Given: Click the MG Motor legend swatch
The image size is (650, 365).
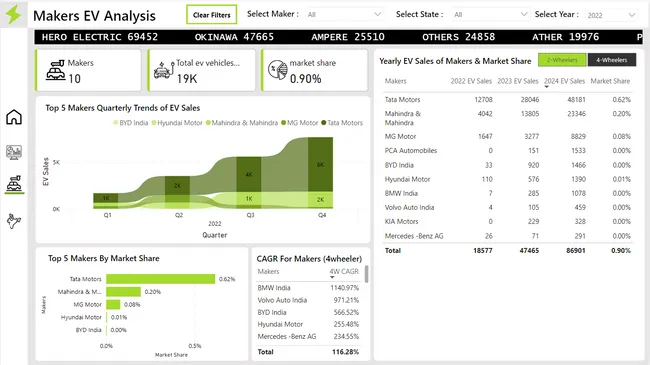Looking at the screenshot, I should click(x=284, y=123).
